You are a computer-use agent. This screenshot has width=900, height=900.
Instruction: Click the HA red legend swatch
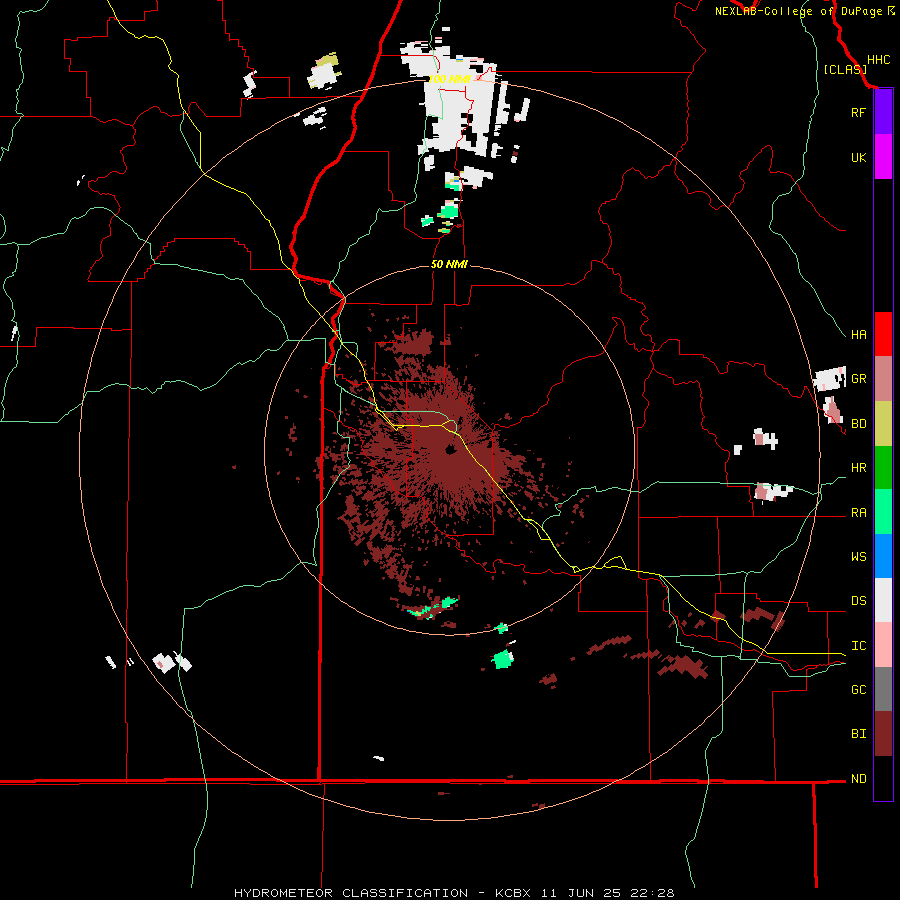(x=883, y=334)
